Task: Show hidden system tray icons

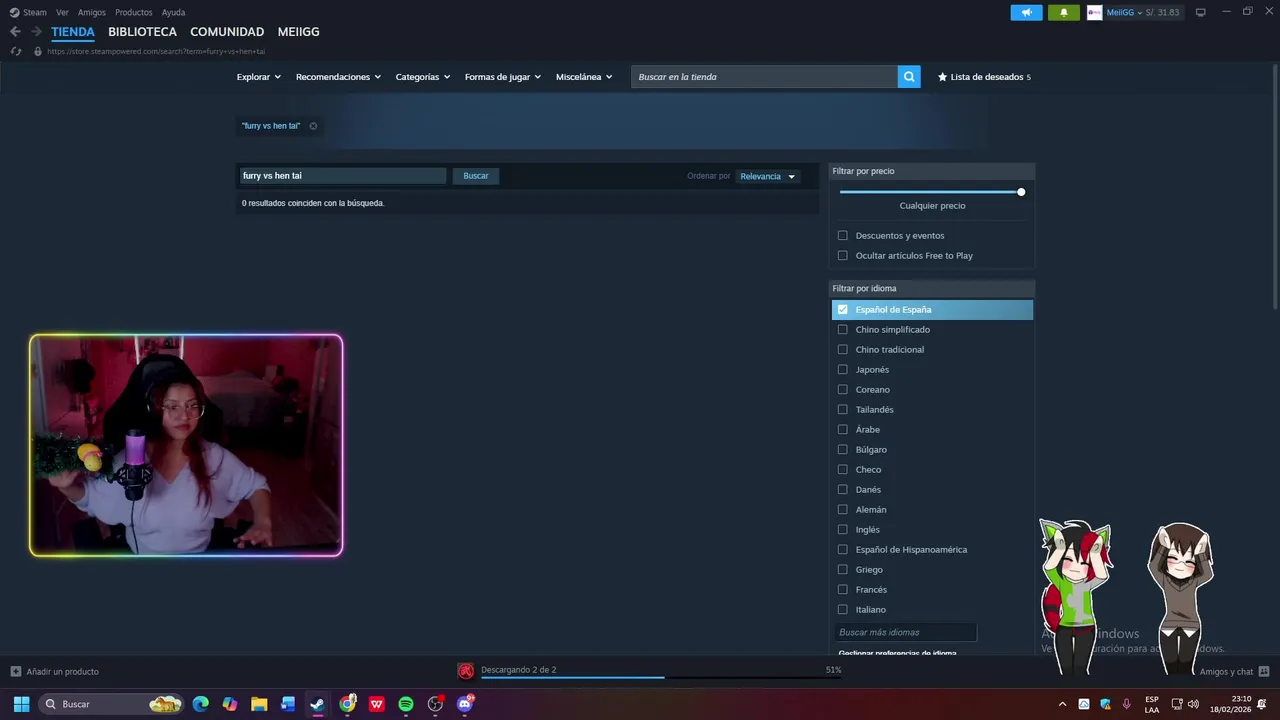Action: point(1062,704)
